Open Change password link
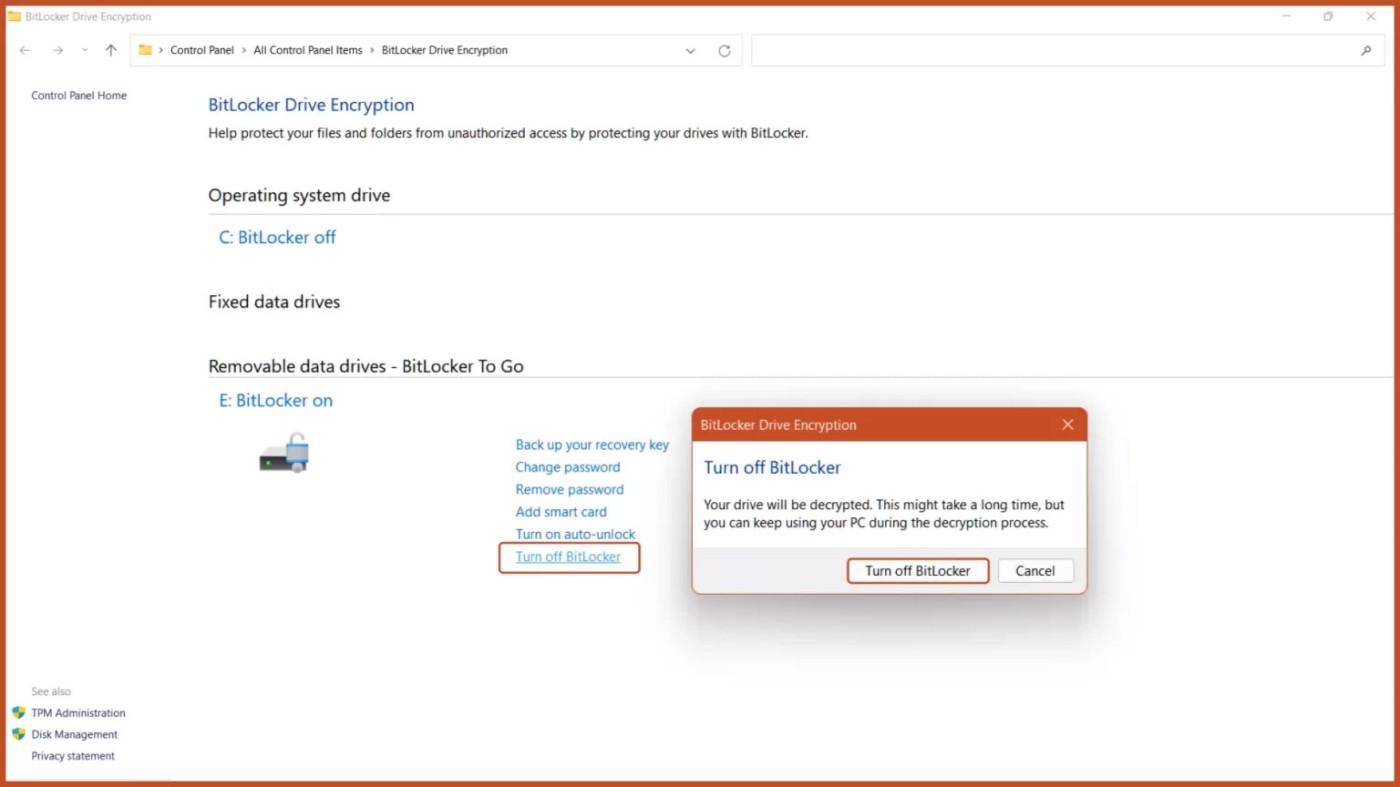This screenshot has width=1400, height=787. pos(568,467)
